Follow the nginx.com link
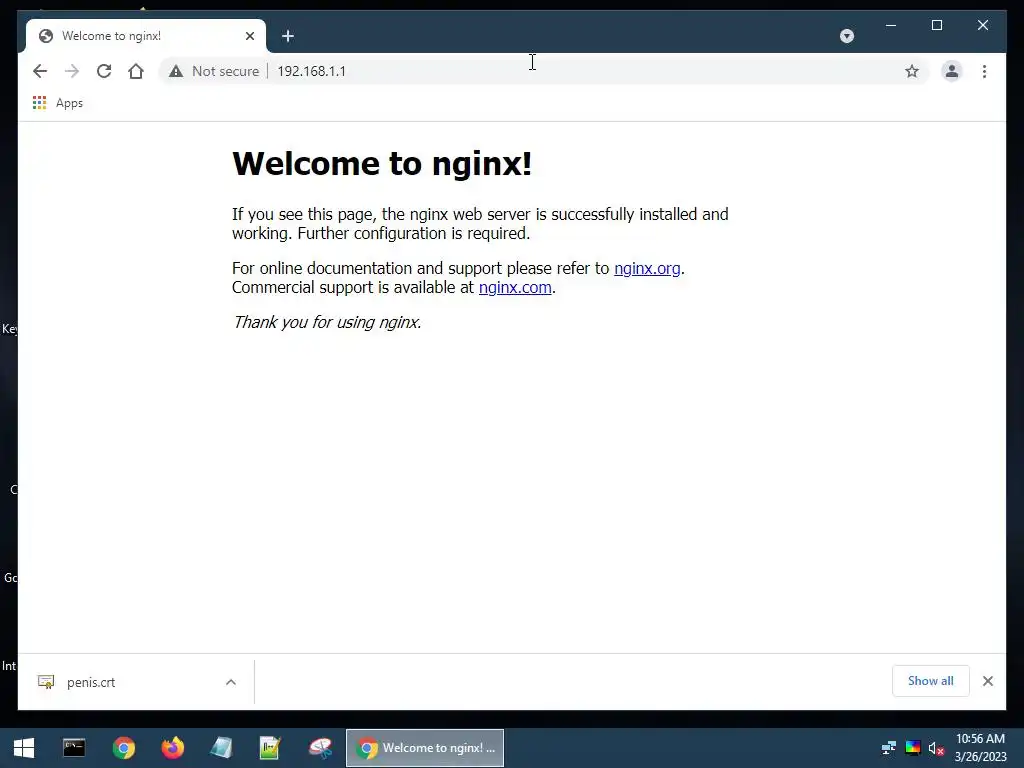Image resolution: width=1024 pixels, height=768 pixels. coord(515,287)
